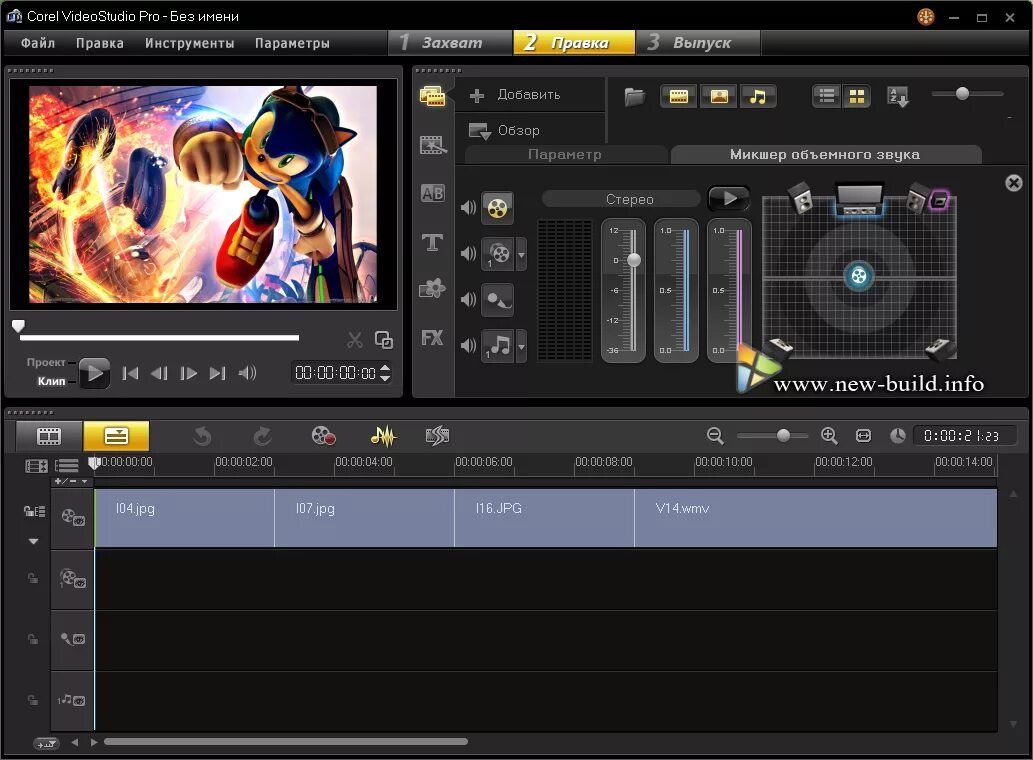Select the V14.wmv clip on timeline
This screenshot has width=1033, height=760.
coord(816,518)
